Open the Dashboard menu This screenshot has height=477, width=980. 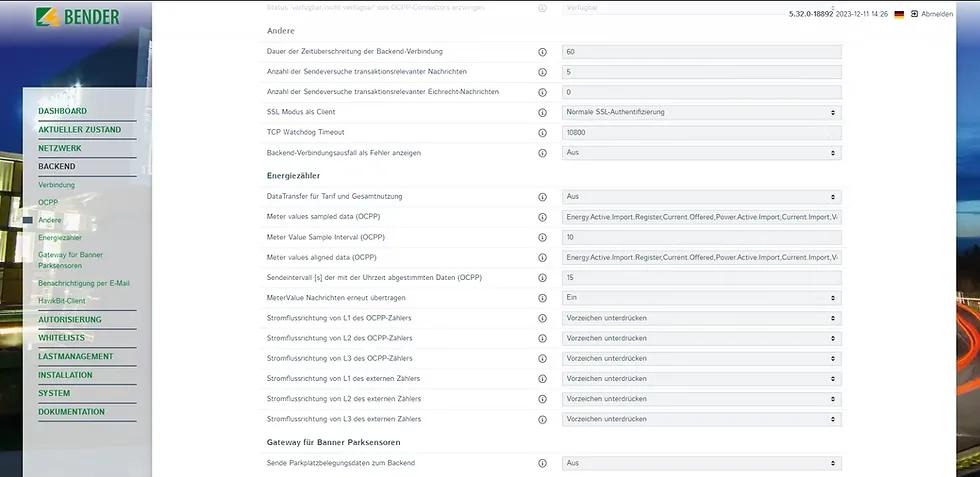point(62,111)
